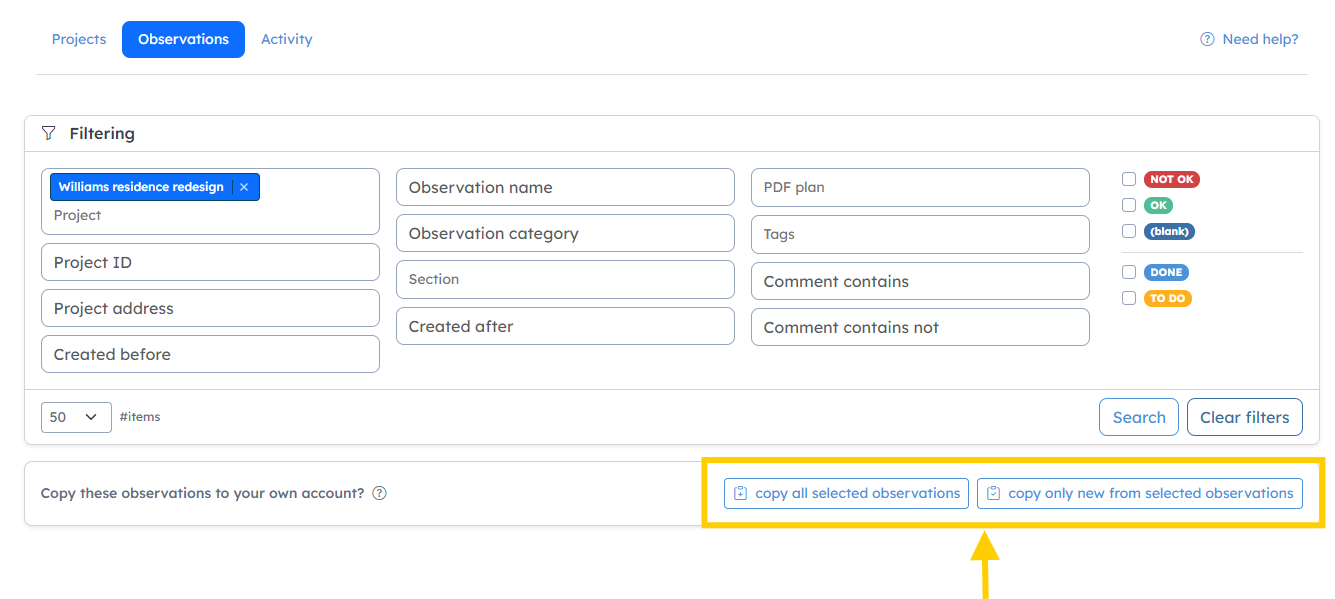Viewport: 1335px width, 599px height.
Task: Check the TO DO filter checkbox
Action: click(1129, 298)
